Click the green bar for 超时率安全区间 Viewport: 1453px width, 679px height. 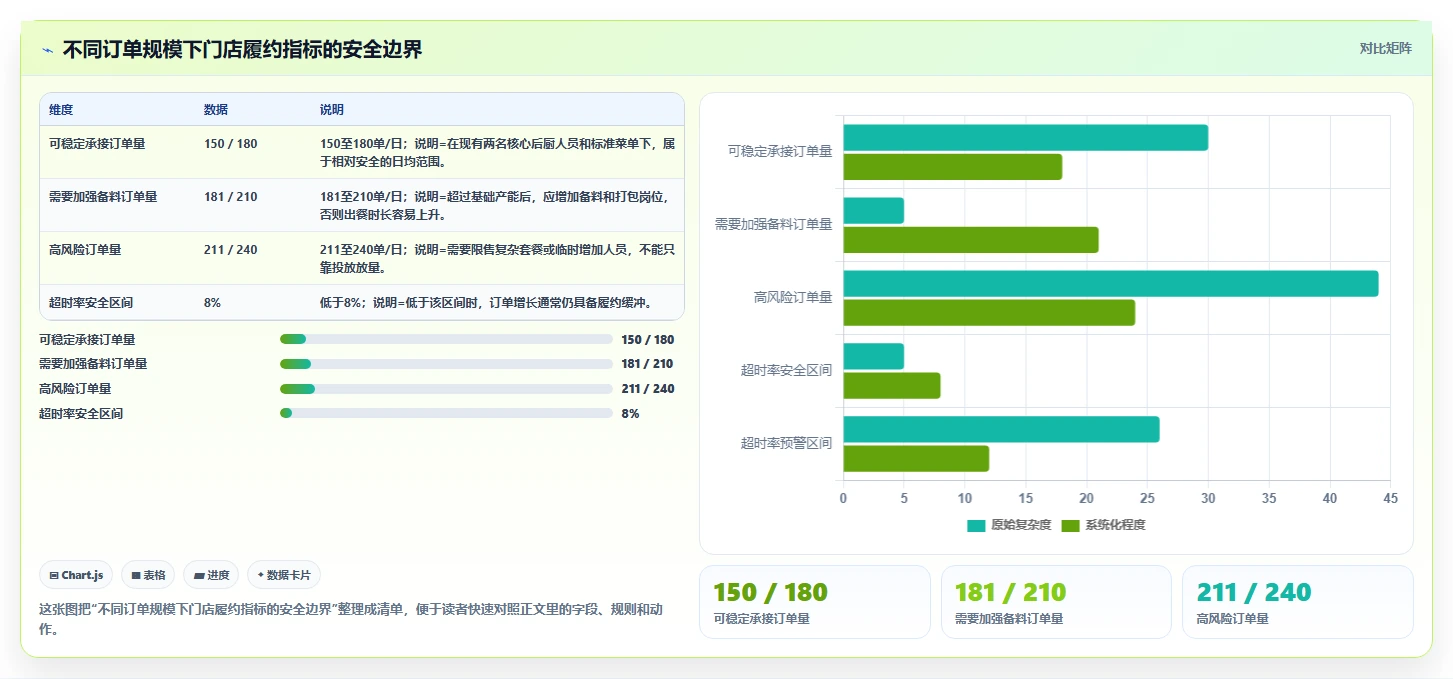tap(892, 386)
